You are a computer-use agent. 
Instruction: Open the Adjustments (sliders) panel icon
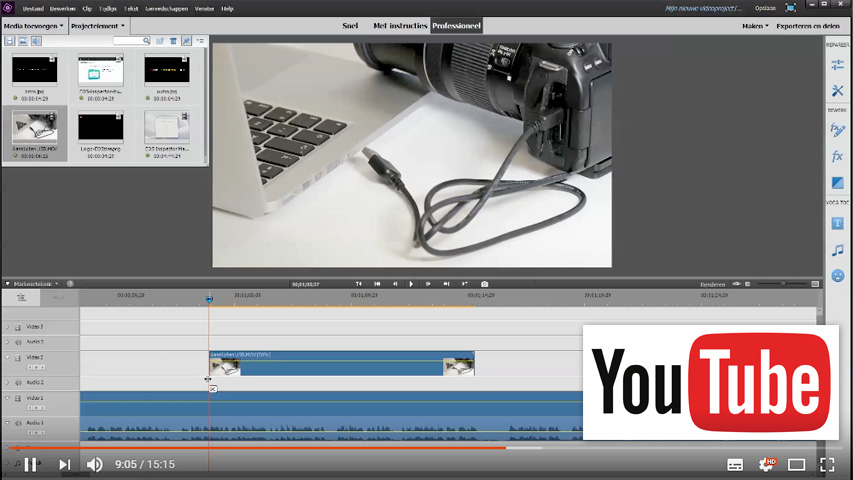[837, 65]
